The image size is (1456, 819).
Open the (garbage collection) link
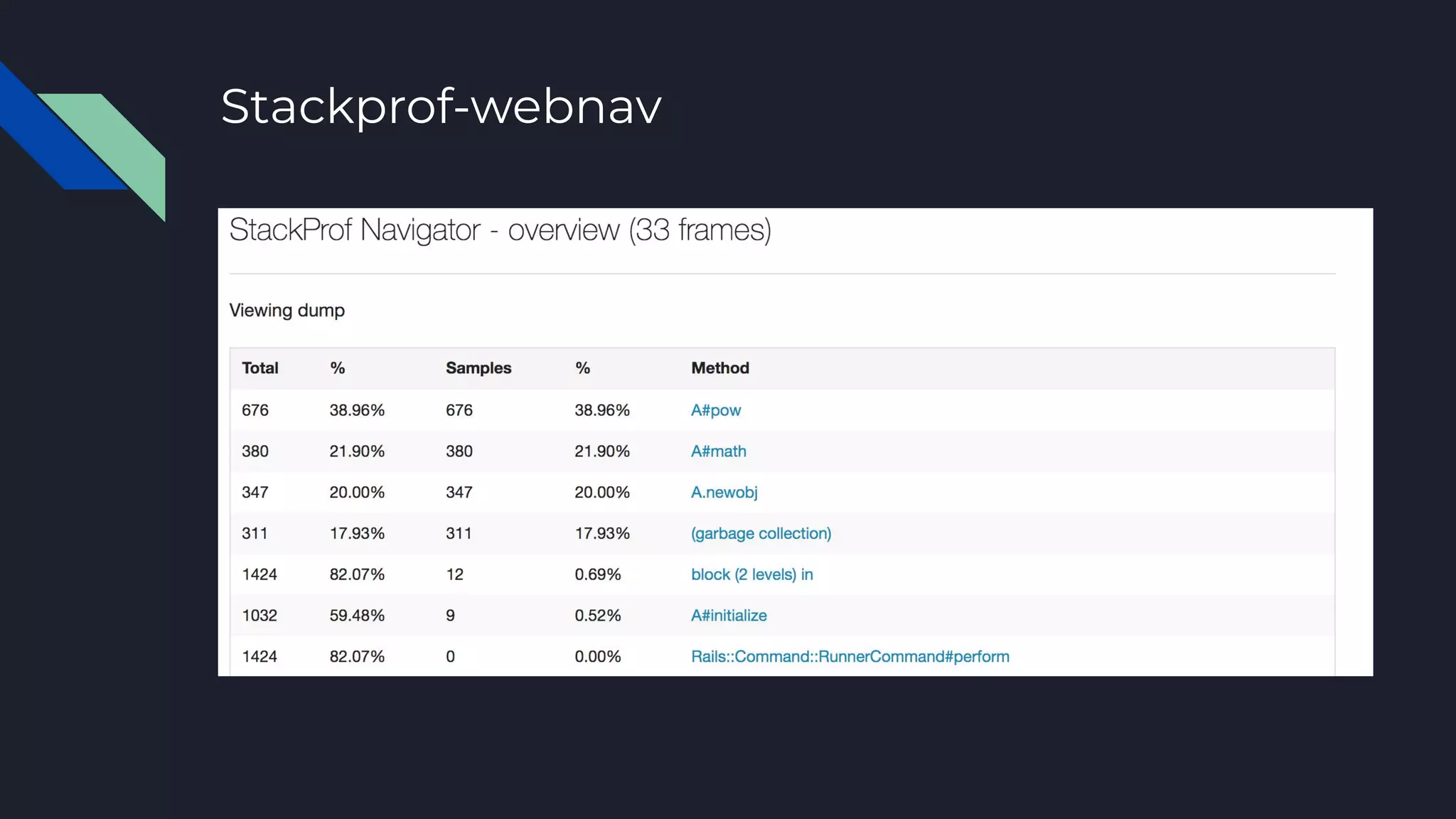point(761,534)
